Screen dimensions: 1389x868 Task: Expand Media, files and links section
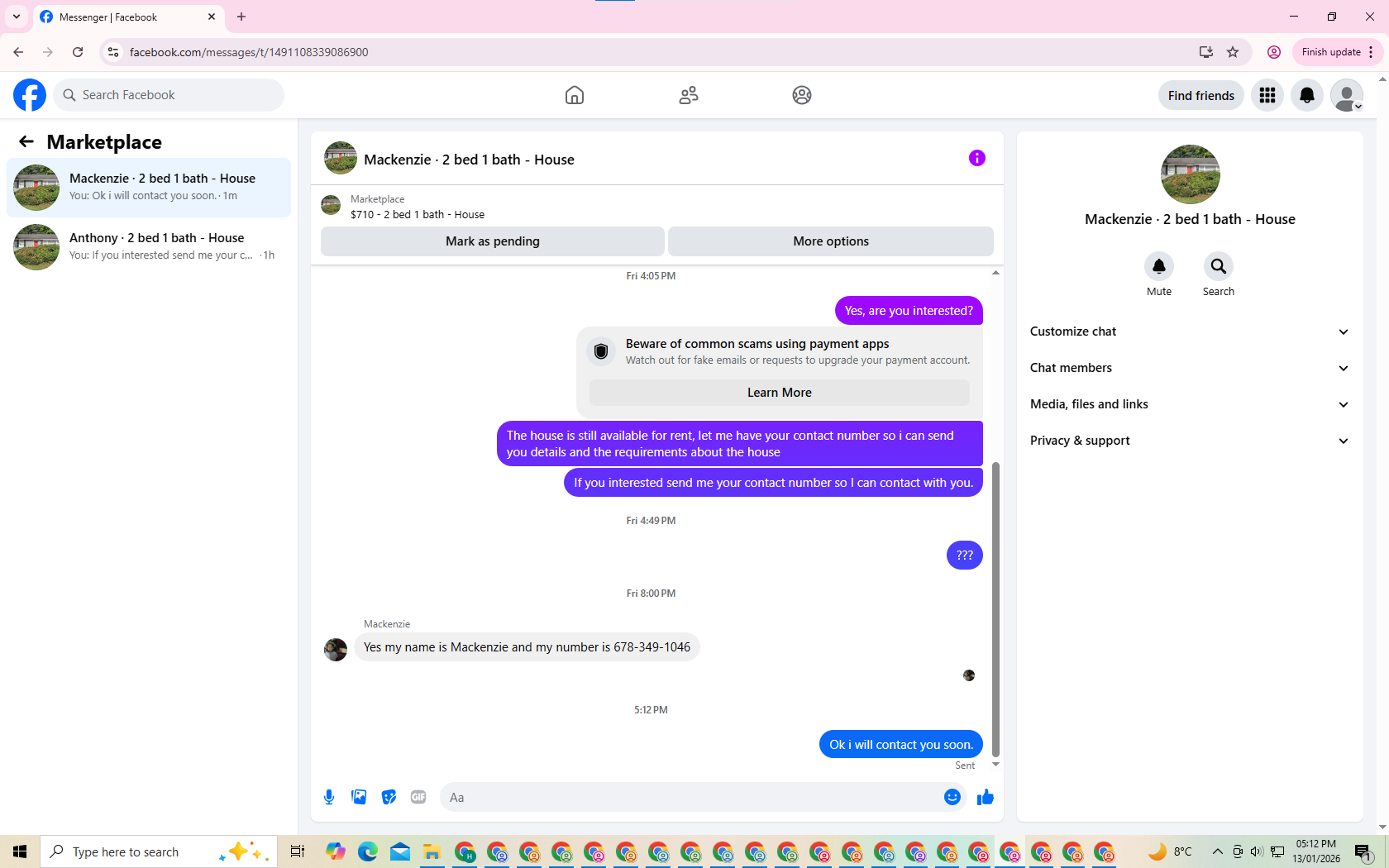[x=1190, y=404]
